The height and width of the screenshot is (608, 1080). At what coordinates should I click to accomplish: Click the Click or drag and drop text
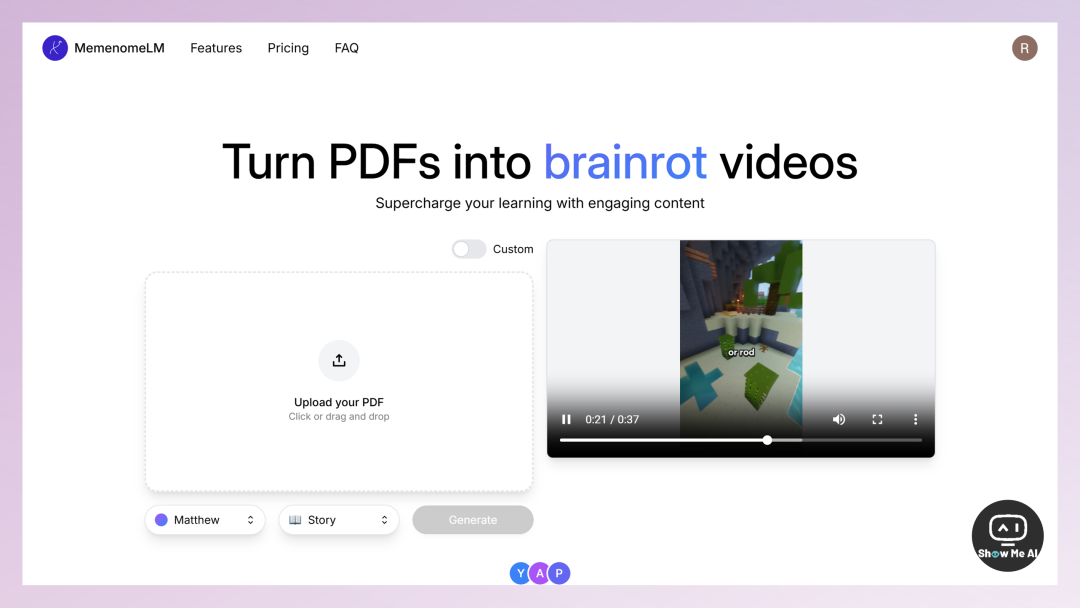[339, 417]
